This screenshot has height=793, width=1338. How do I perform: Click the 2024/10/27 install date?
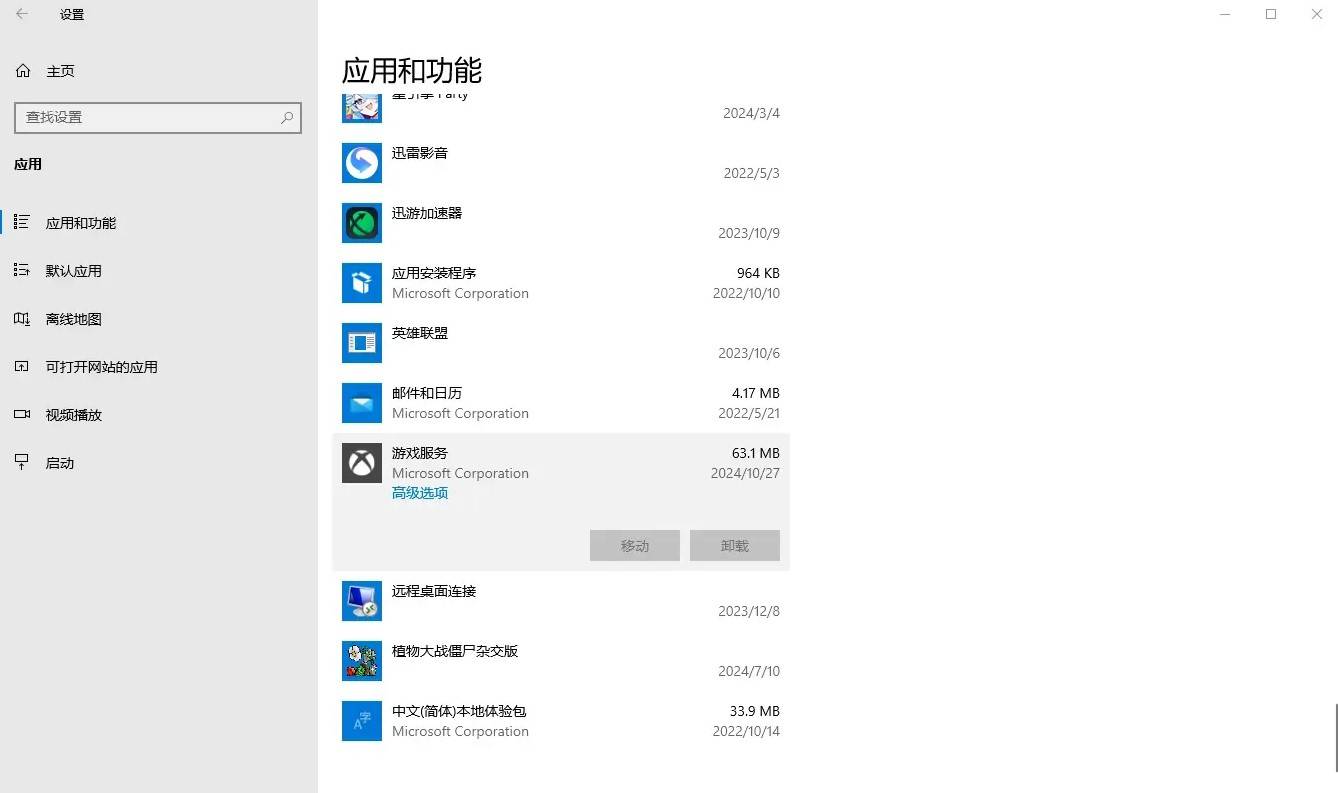click(x=745, y=473)
